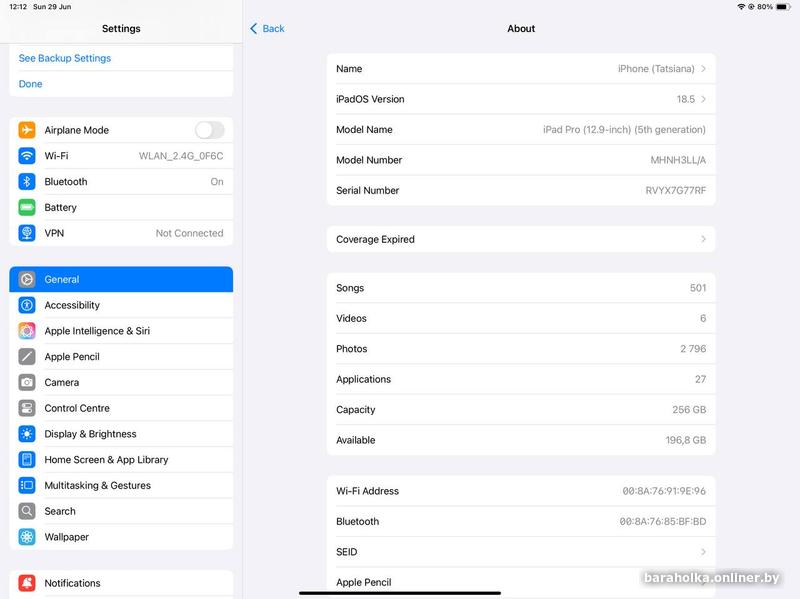
Task: Tap the Bluetooth settings icon
Action: [27, 181]
